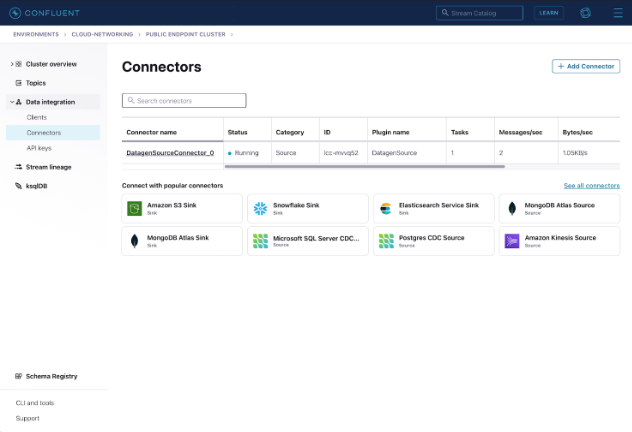
Task: Select the MongoDB Atlas Sink card title
Action: 178,238
